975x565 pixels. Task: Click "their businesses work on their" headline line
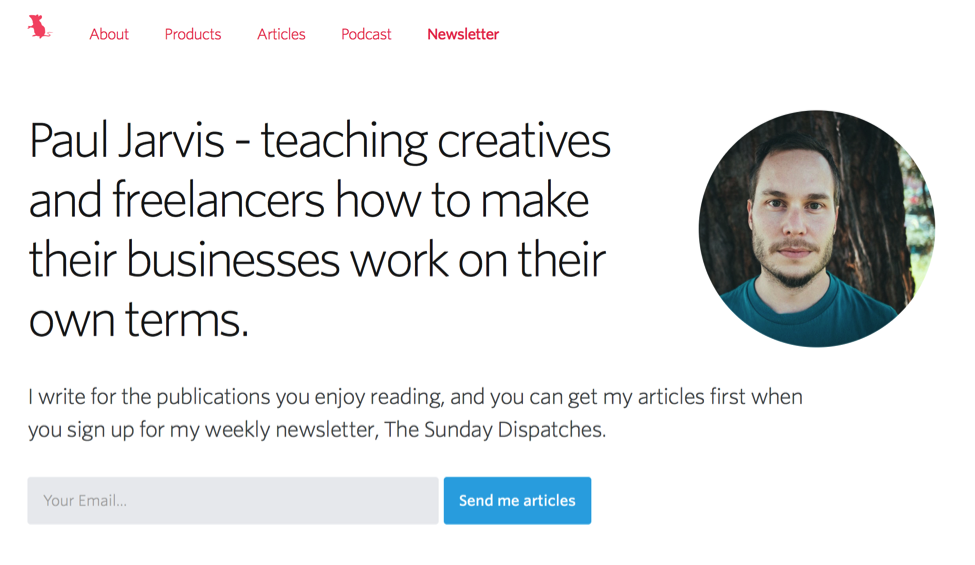click(317, 261)
